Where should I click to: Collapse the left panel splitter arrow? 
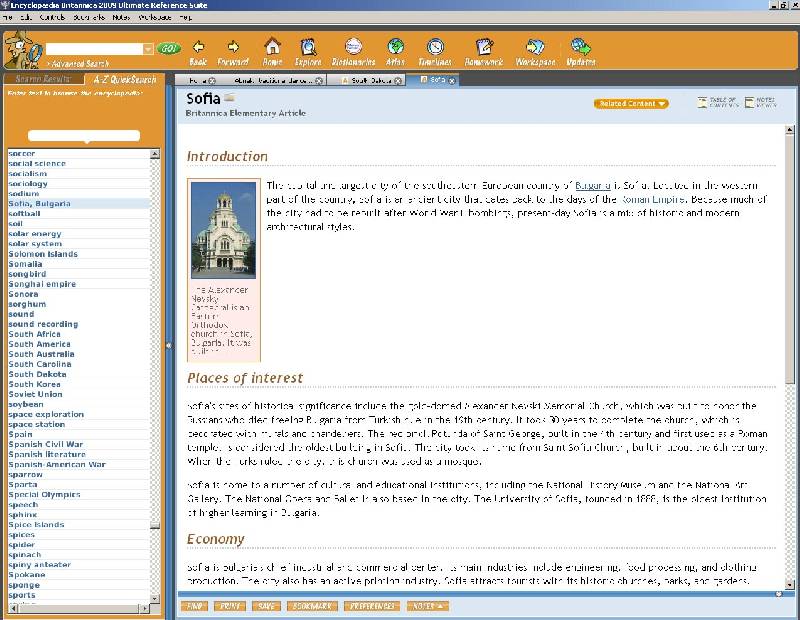point(169,345)
